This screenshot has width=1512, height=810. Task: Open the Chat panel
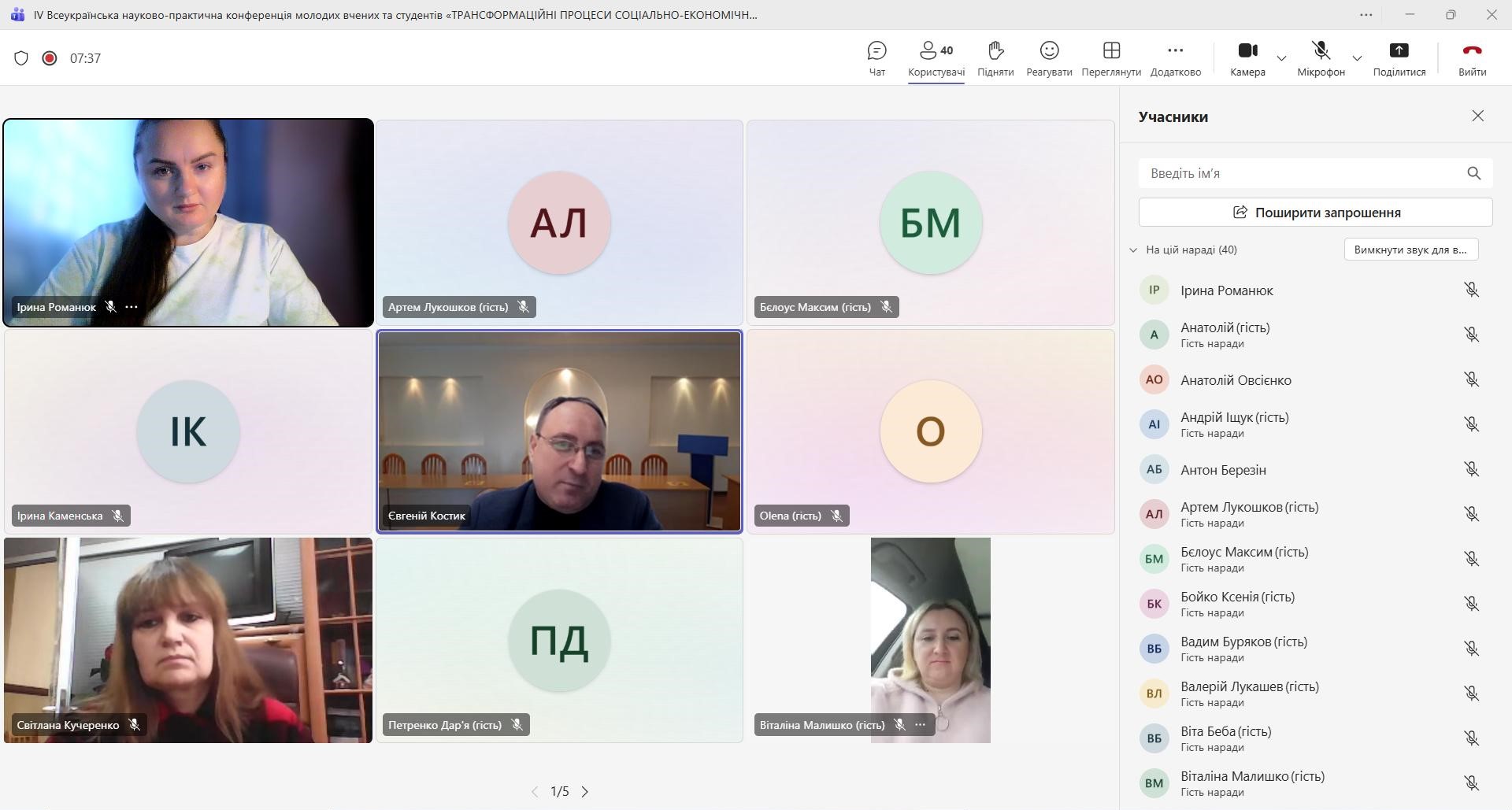876,58
